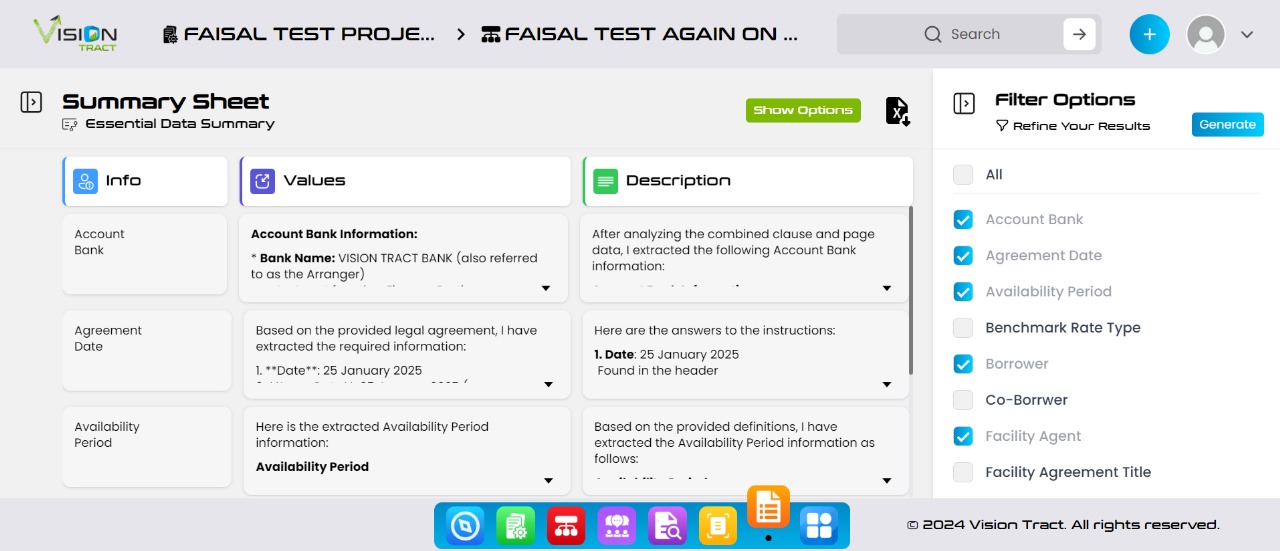This screenshot has height=551, width=1280.
Task: Open the FAISAL TEST PROJE... breadcrumb
Action: click(299, 34)
